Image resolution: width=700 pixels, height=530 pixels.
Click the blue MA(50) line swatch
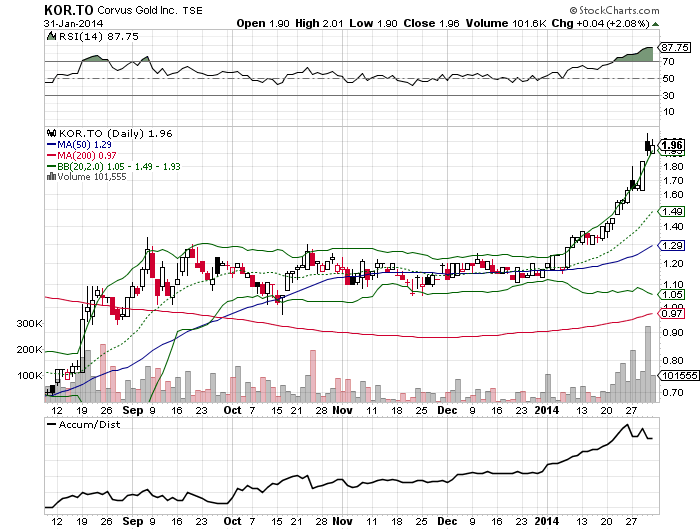51,145
